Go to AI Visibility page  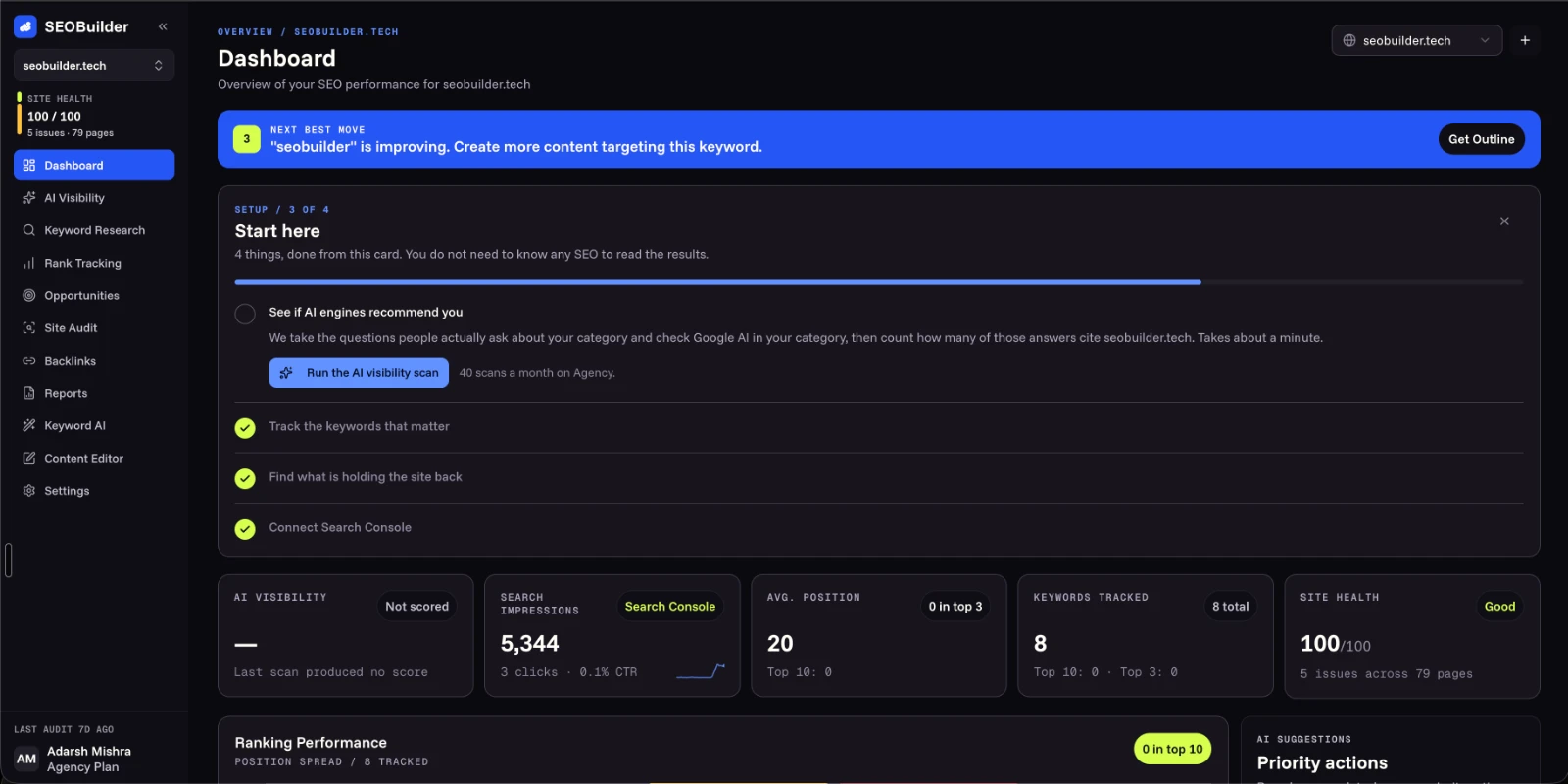(x=94, y=198)
